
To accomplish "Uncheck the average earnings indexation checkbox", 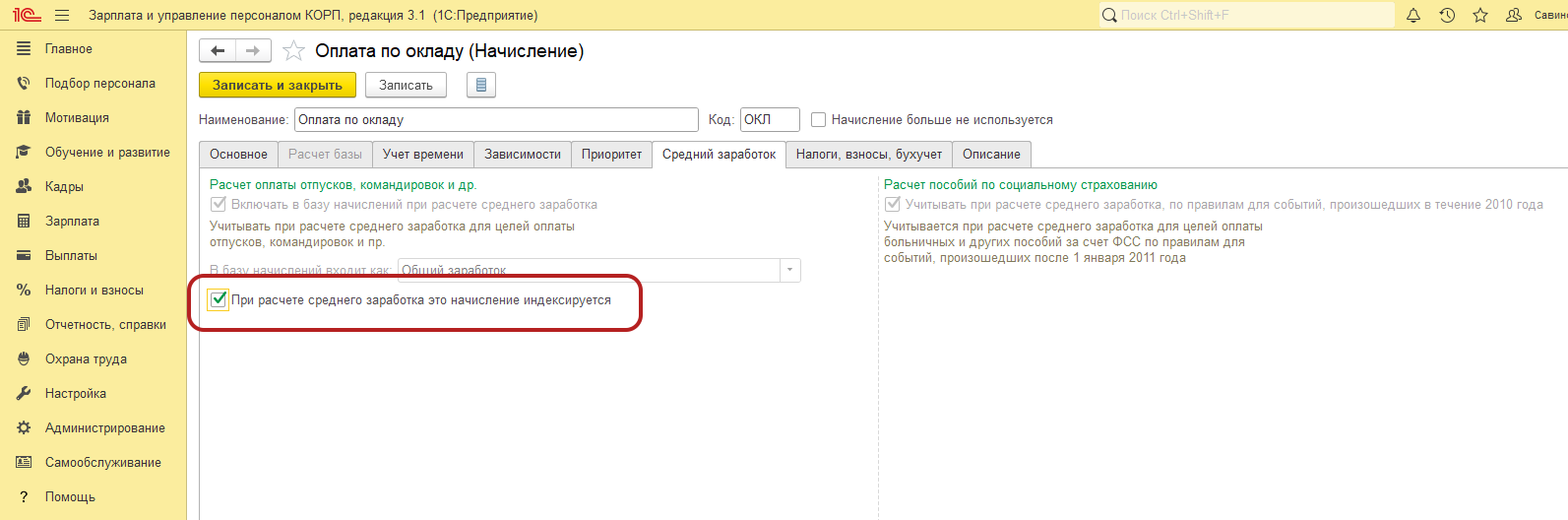I will pyautogui.click(x=219, y=299).
